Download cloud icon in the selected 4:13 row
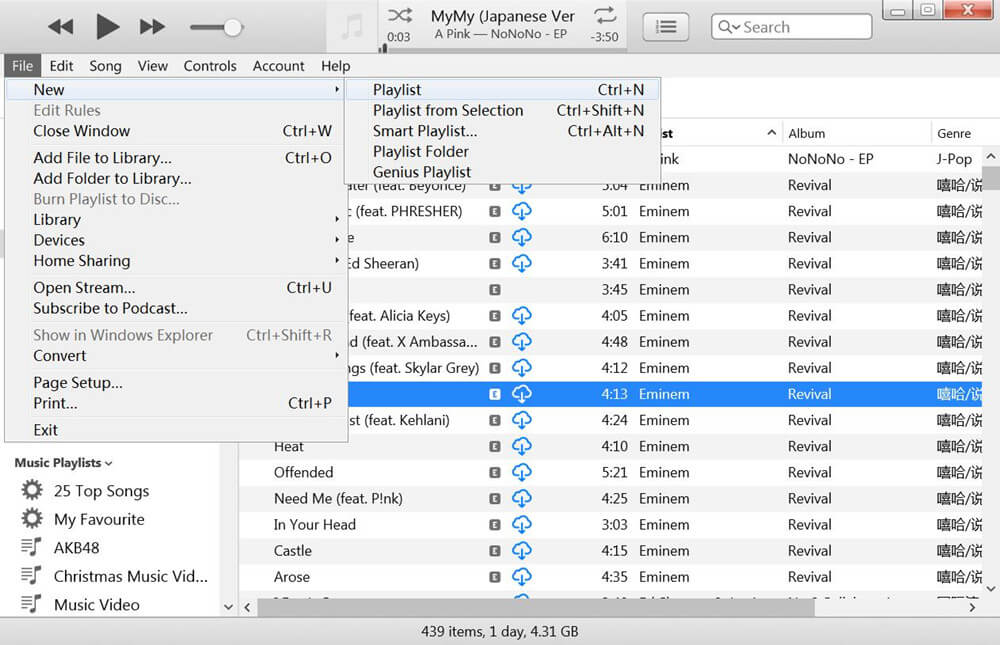Viewport: 1000px width, 645px height. click(x=522, y=394)
